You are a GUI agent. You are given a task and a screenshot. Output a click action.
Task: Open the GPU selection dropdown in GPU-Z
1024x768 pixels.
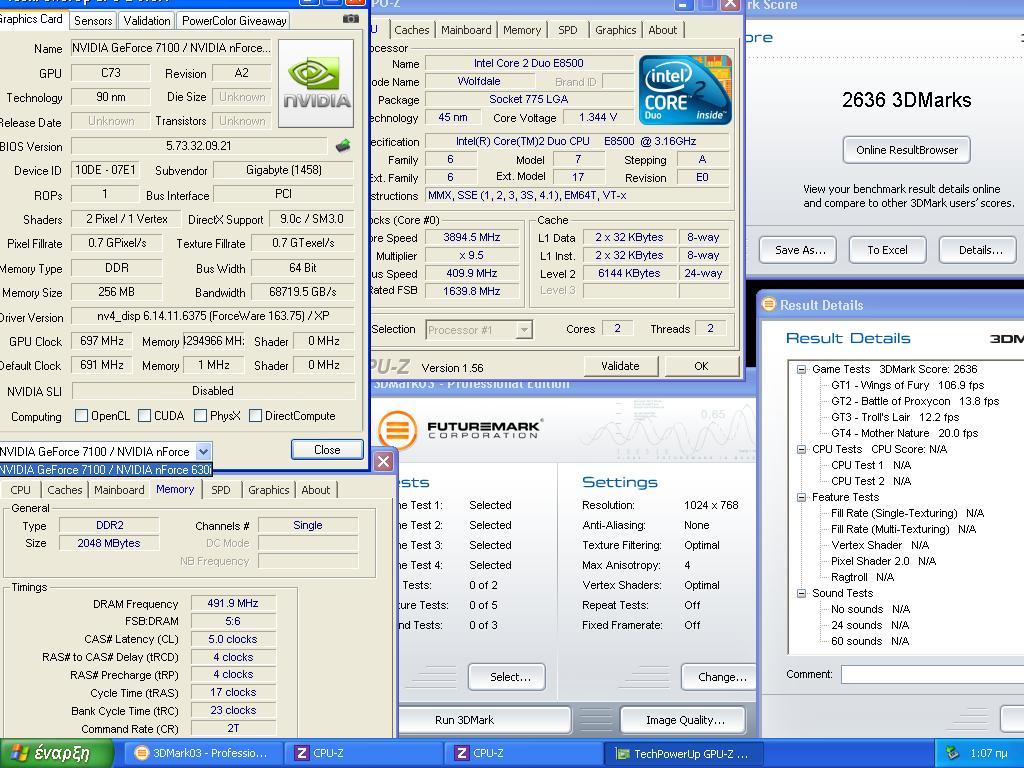[204, 451]
